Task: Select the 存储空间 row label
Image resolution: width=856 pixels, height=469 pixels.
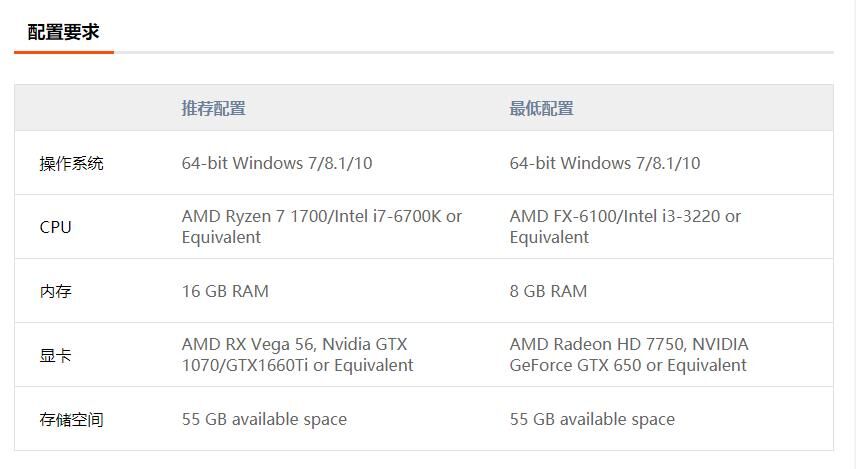Action: point(71,419)
